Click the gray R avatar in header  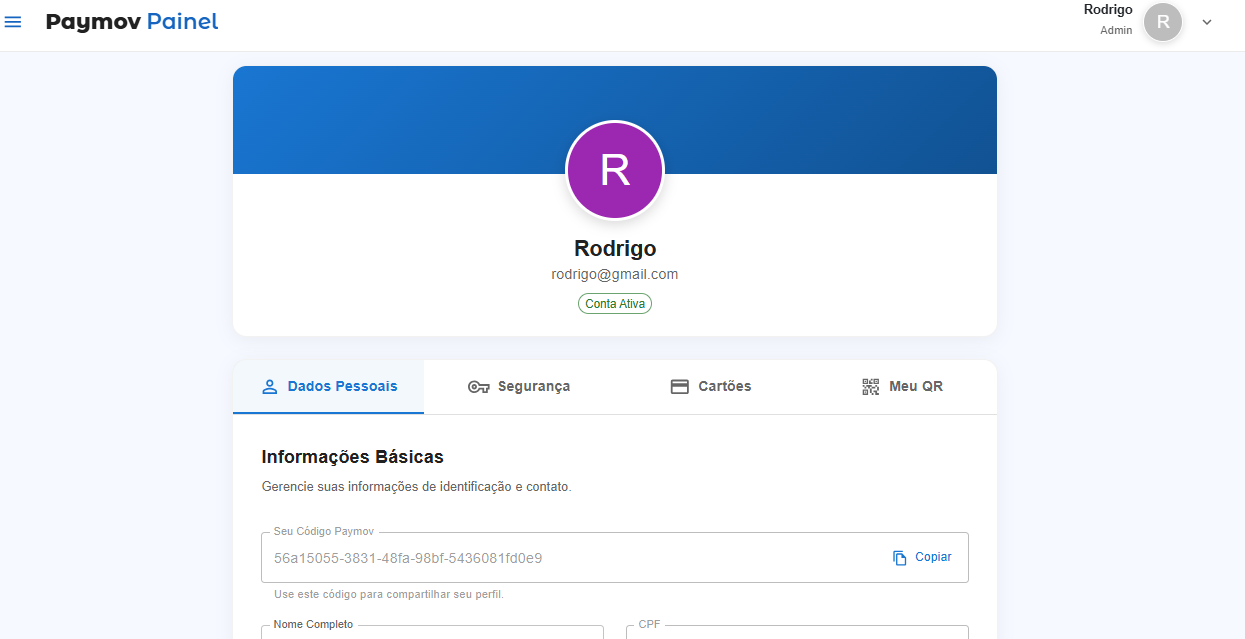tap(1163, 22)
